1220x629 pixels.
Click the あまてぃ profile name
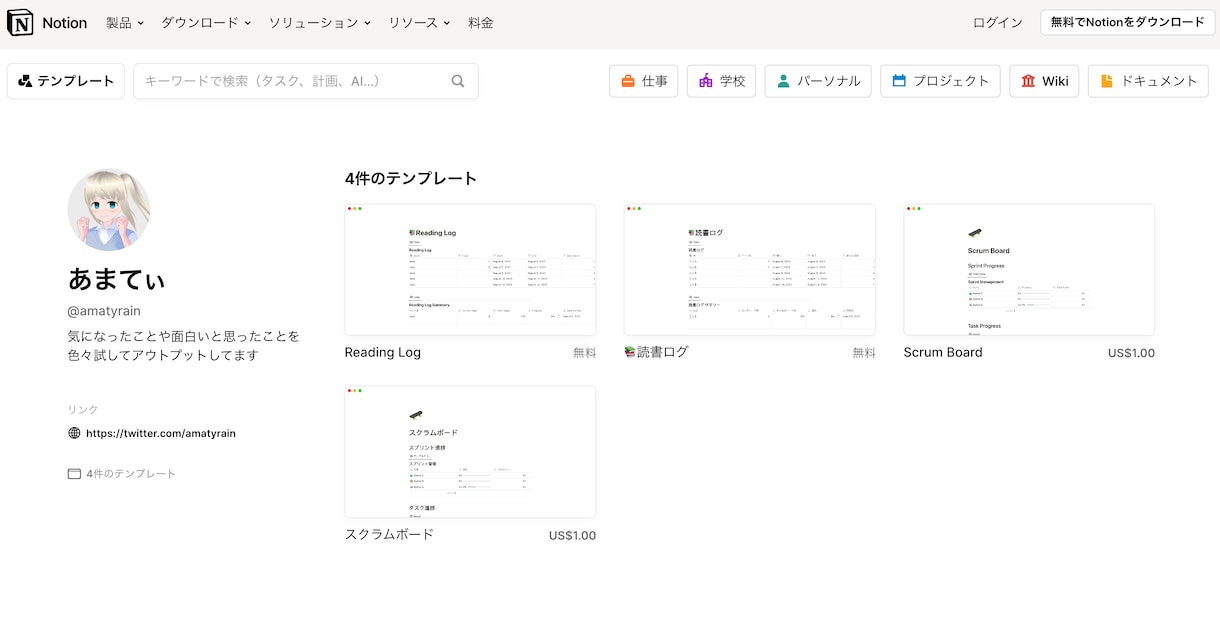[116, 278]
